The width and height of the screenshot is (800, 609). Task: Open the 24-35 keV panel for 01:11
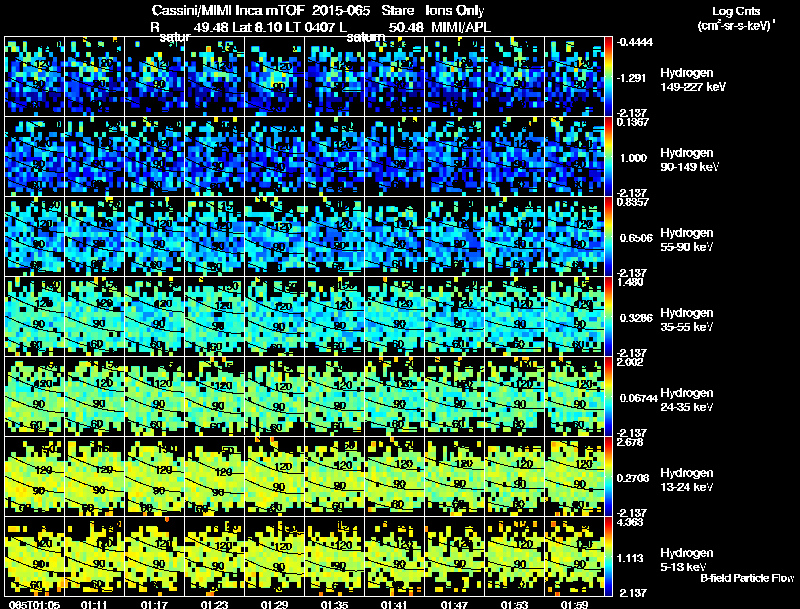[x=94, y=396]
